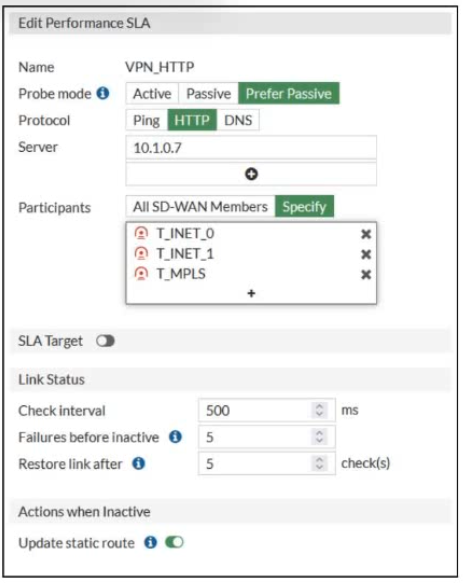The image size is (463, 584).
Task: Disable the Update static route toggle
Action: pos(174,542)
